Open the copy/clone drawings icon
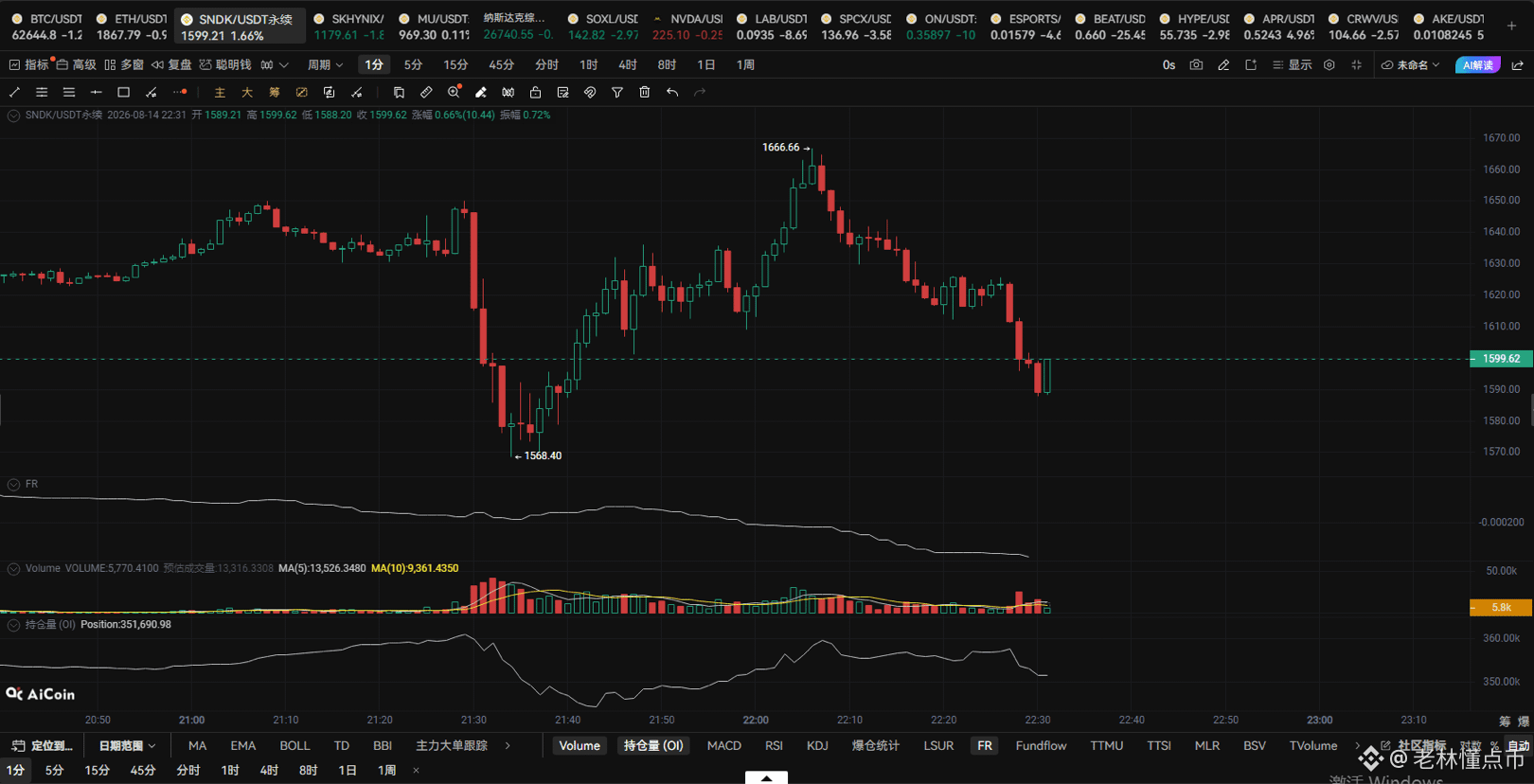The height and width of the screenshot is (784, 1534). tap(399, 92)
